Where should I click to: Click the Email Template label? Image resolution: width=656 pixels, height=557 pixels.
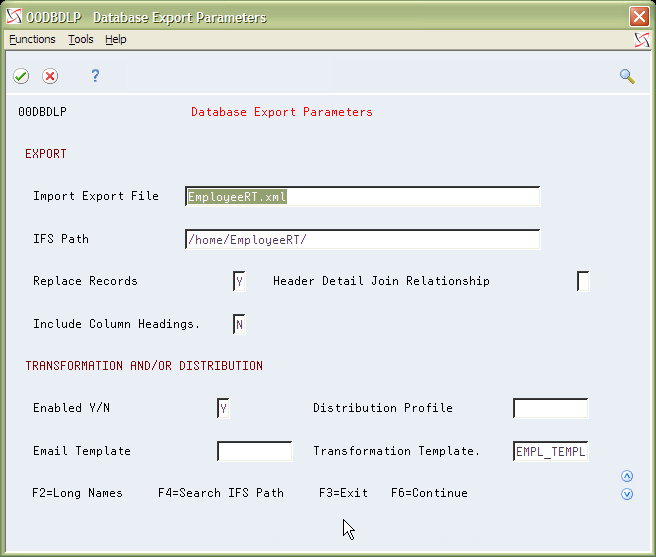[82, 451]
